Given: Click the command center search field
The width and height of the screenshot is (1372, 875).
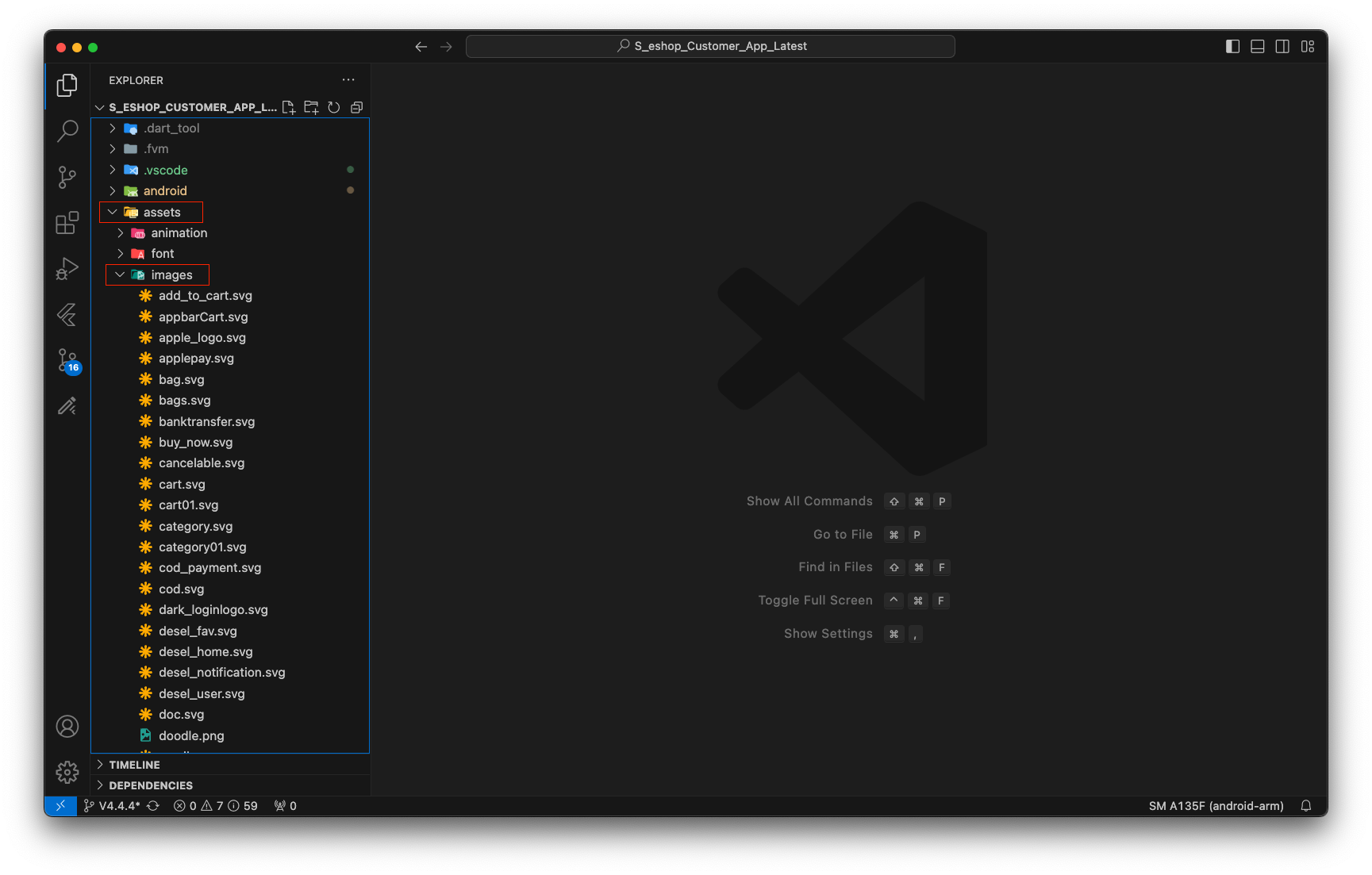Looking at the screenshot, I should [x=710, y=47].
